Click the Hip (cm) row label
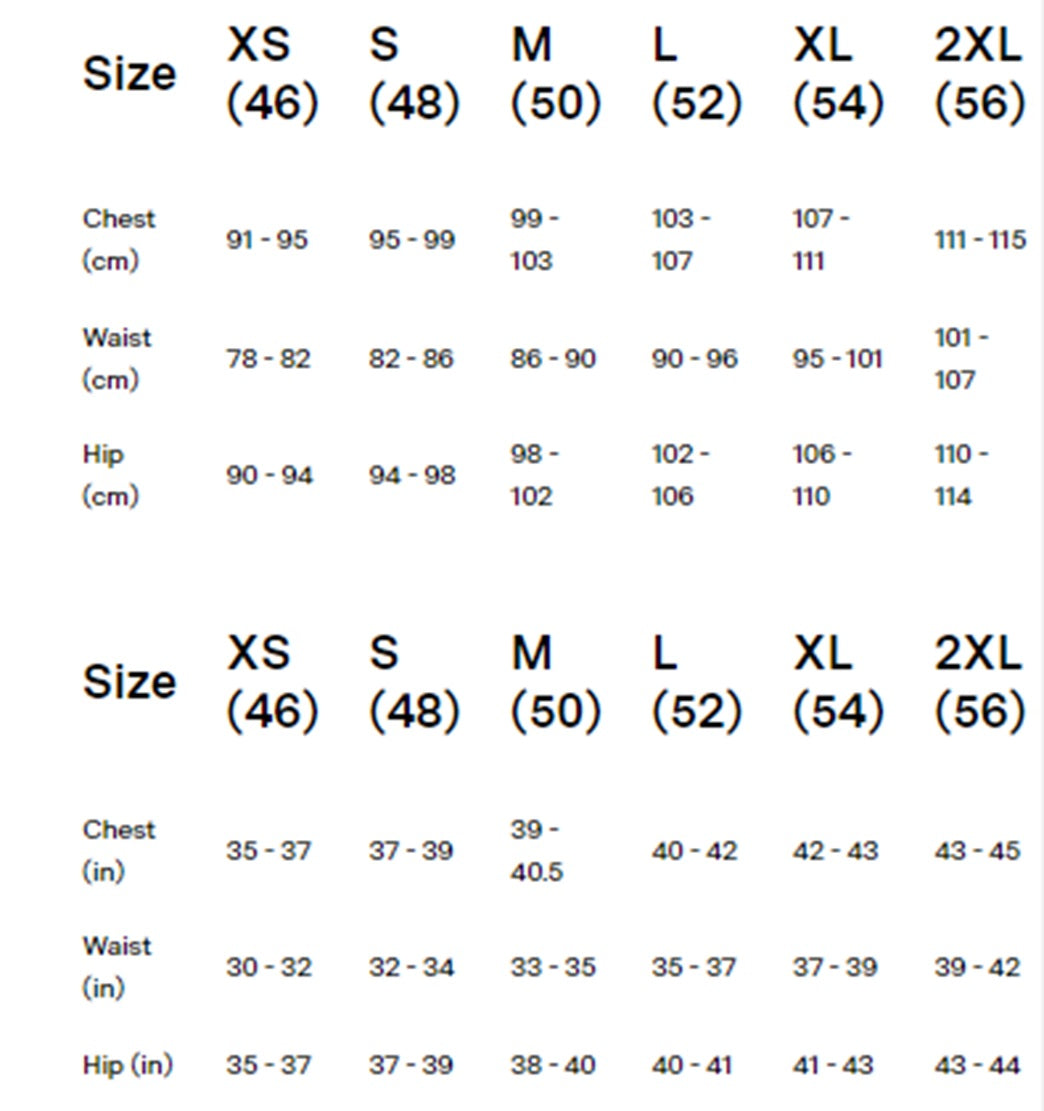Viewport: 1044px width, 1111px height. [110, 475]
